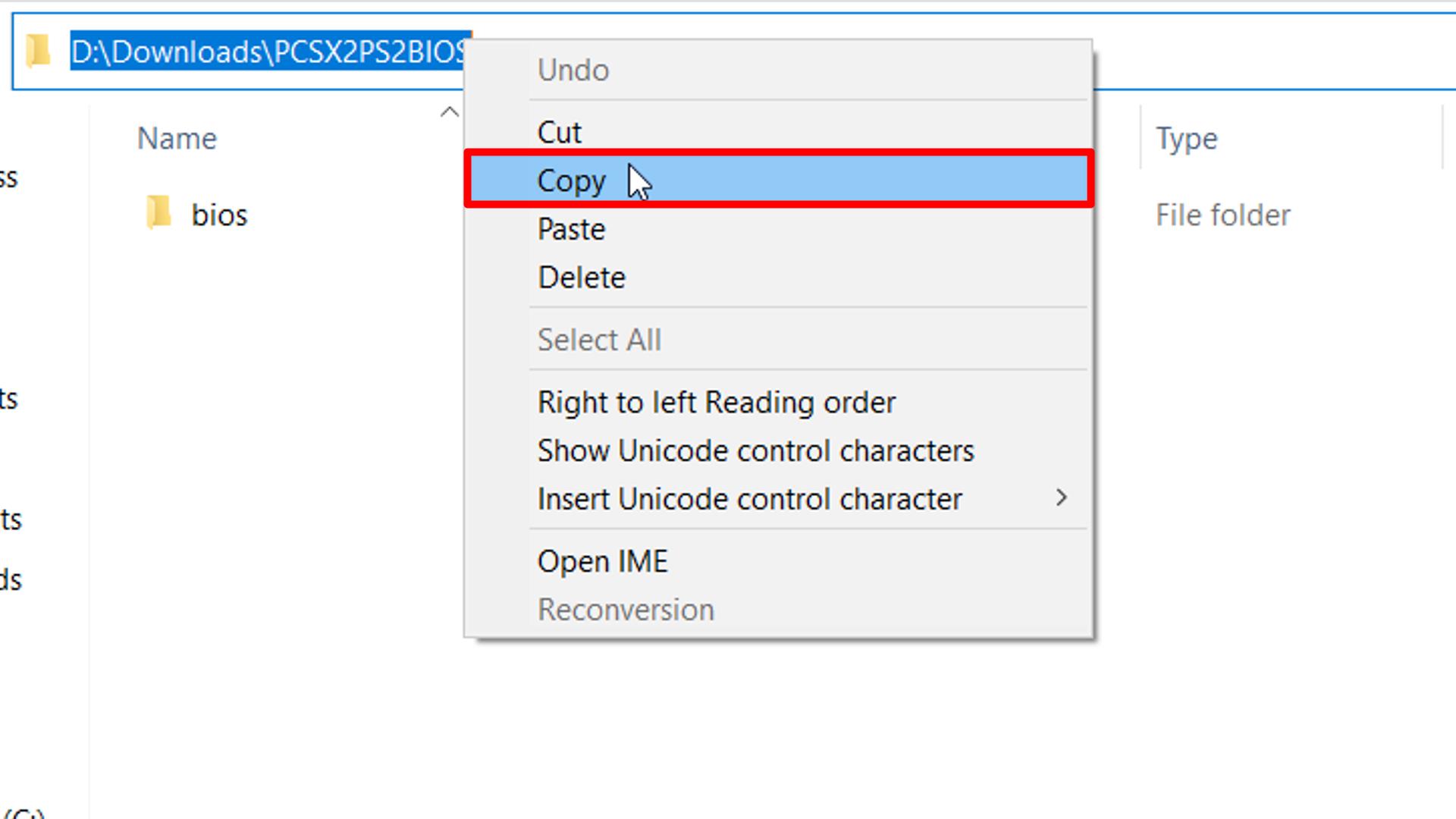
Task: Click the File folder type cell
Action: [x=1222, y=215]
